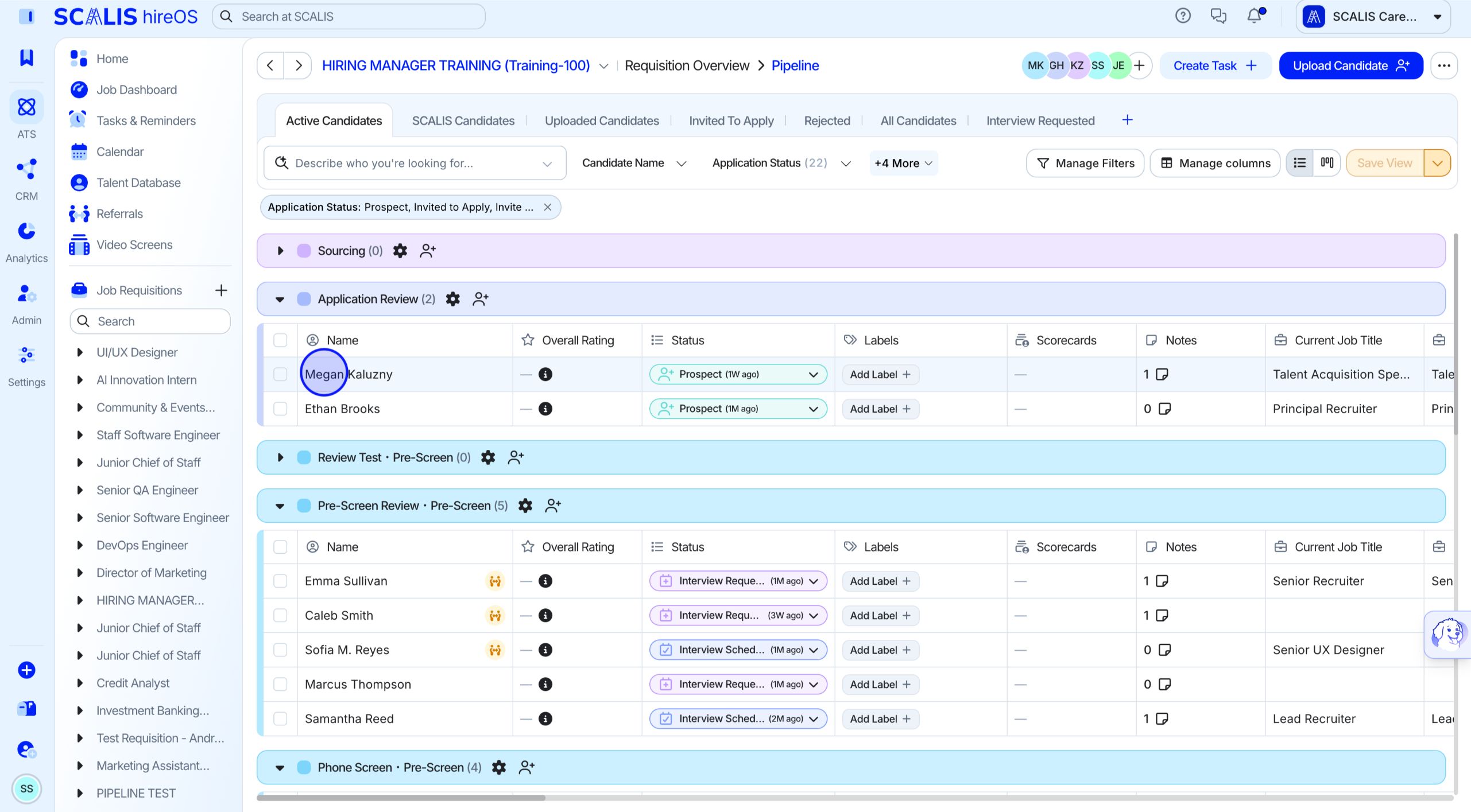Open Requisition Overview breadcrumb link

click(x=687, y=65)
